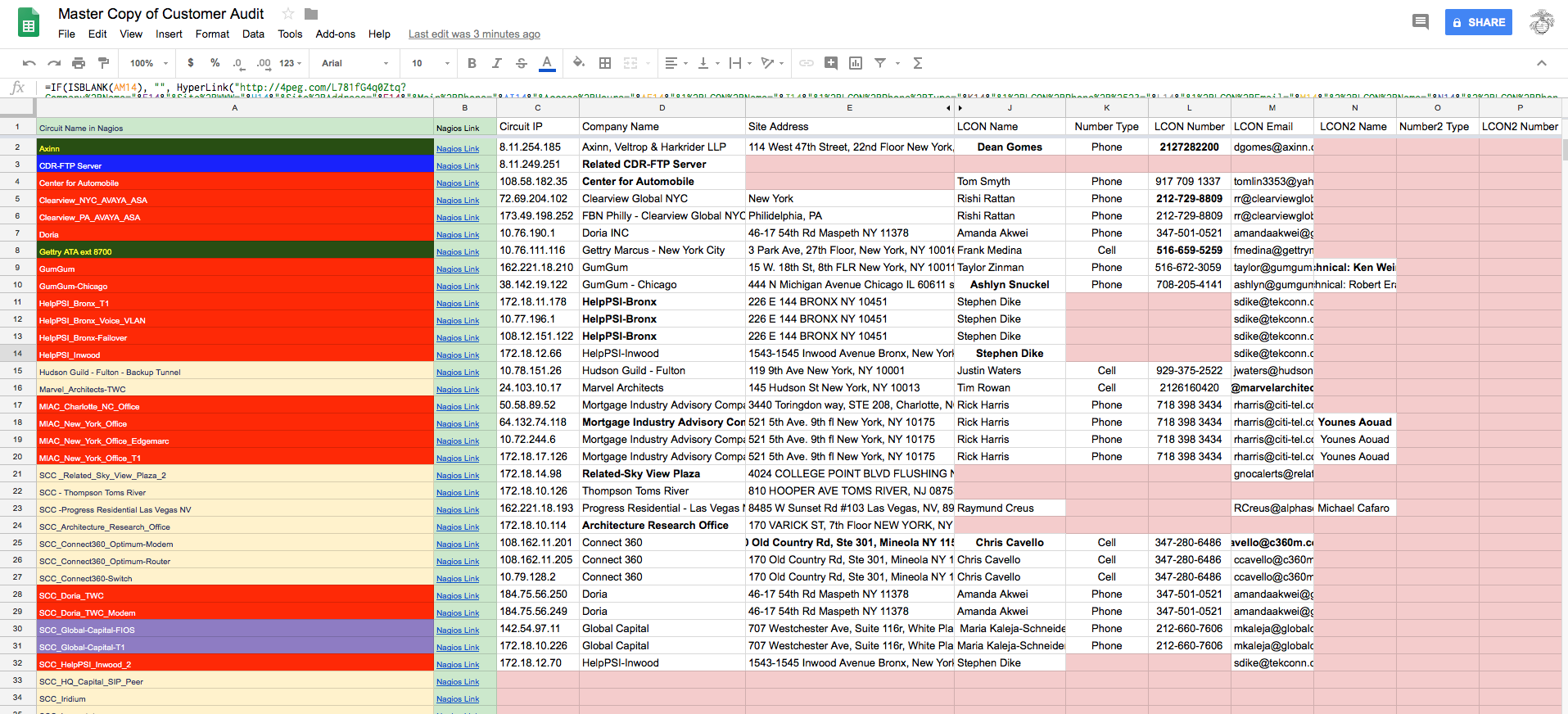Image resolution: width=1568 pixels, height=714 pixels.
Task: Open text rotation dropdown
Action: (772, 63)
